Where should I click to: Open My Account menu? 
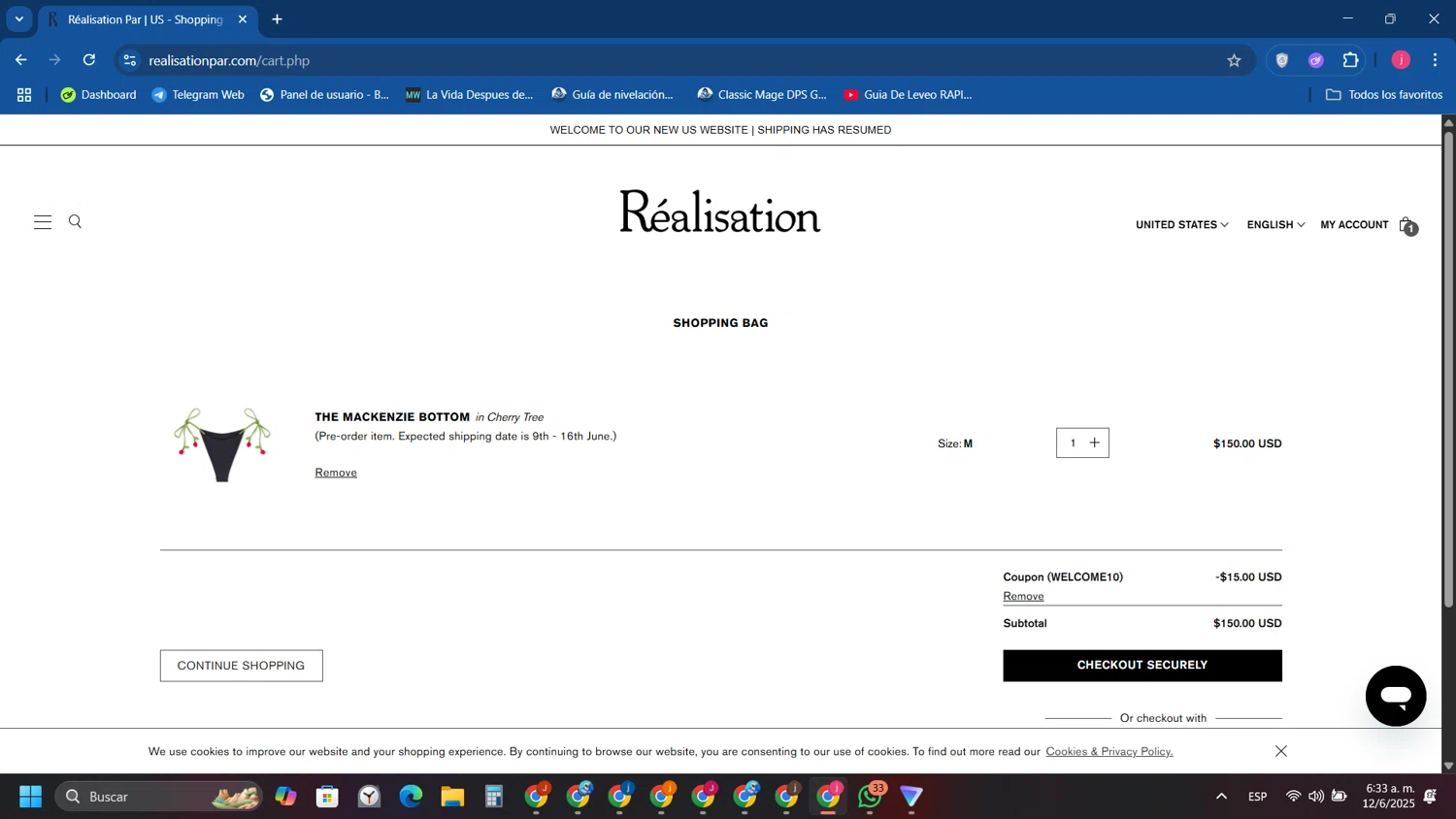[x=1354, y=225]
